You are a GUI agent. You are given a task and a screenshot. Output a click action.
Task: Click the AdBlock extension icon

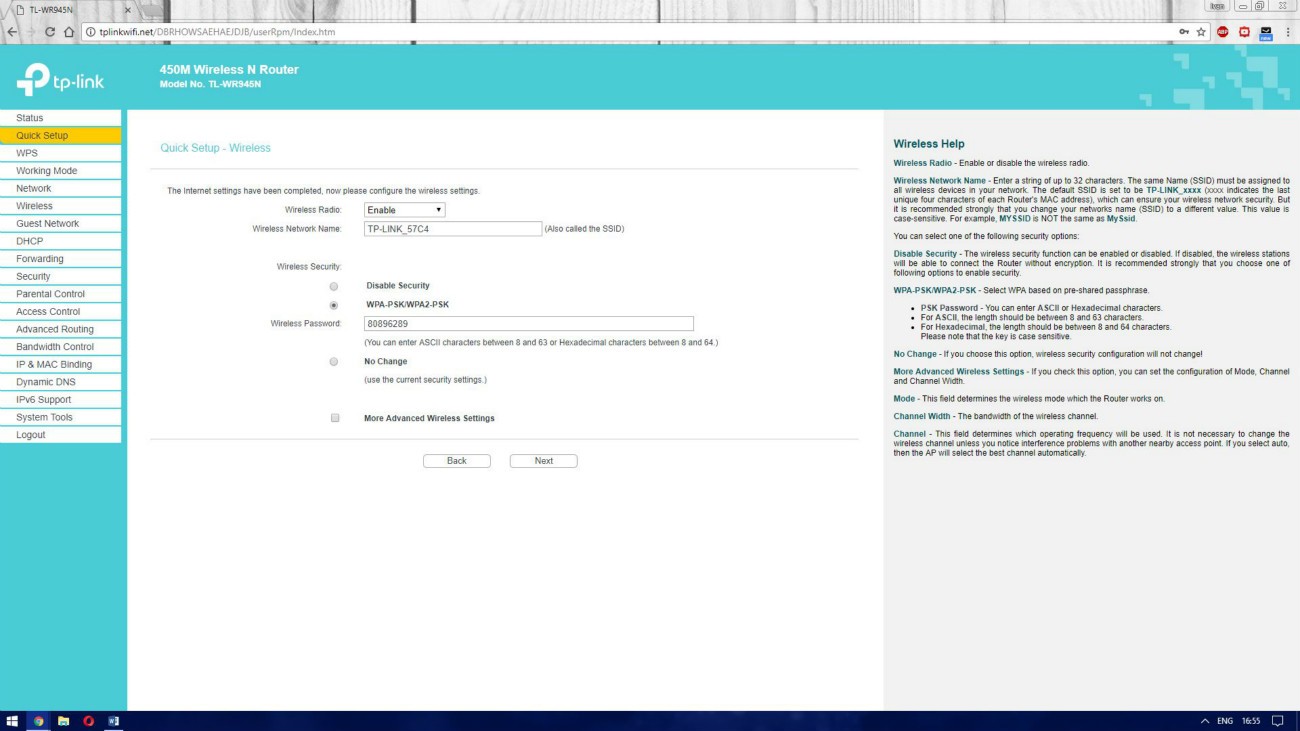point(1223,32)
